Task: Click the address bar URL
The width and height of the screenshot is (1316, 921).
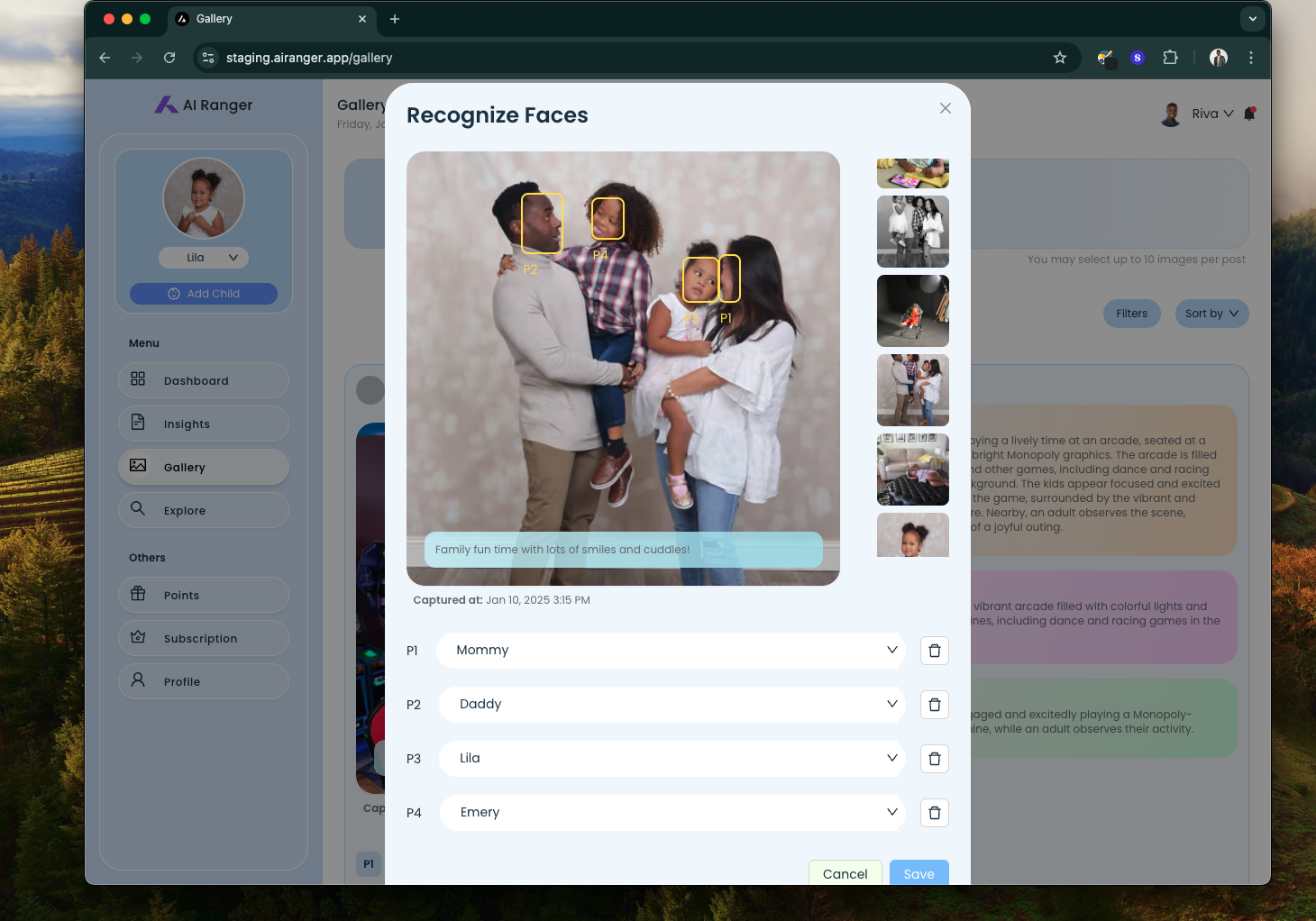Action: click(309, 58)
